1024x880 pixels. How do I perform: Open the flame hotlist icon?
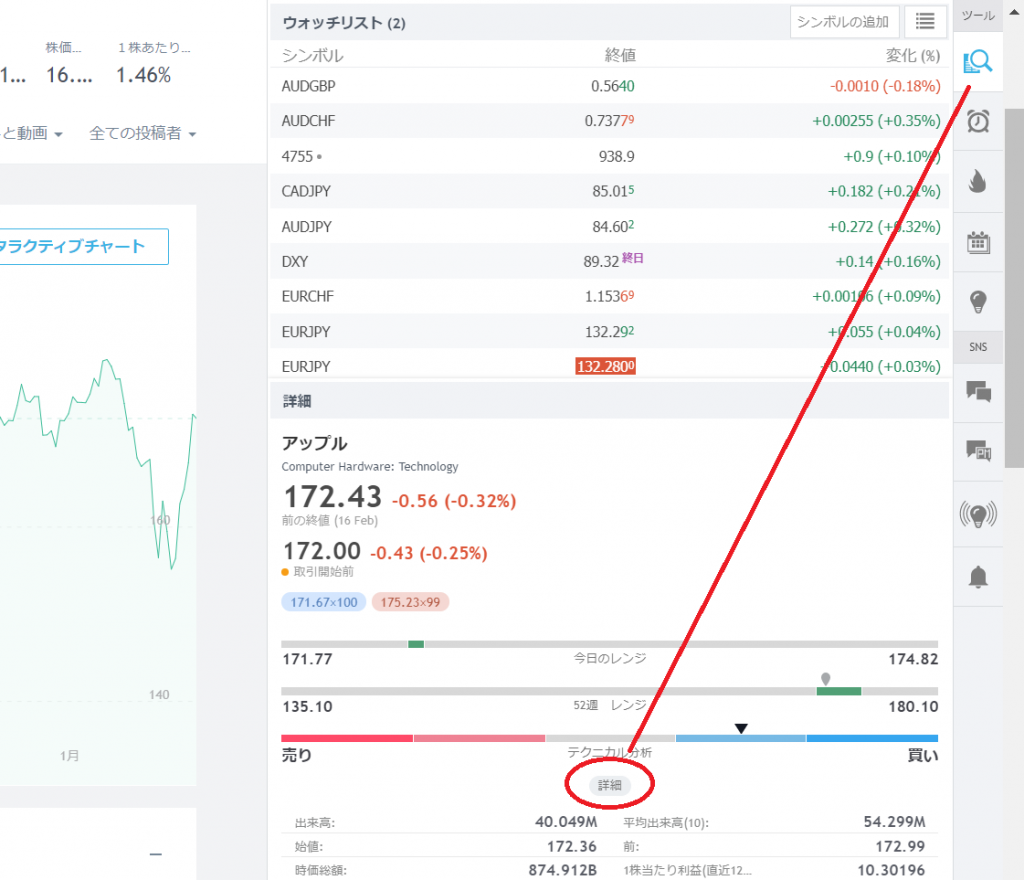pyautogui.click(x=978, y=181)
